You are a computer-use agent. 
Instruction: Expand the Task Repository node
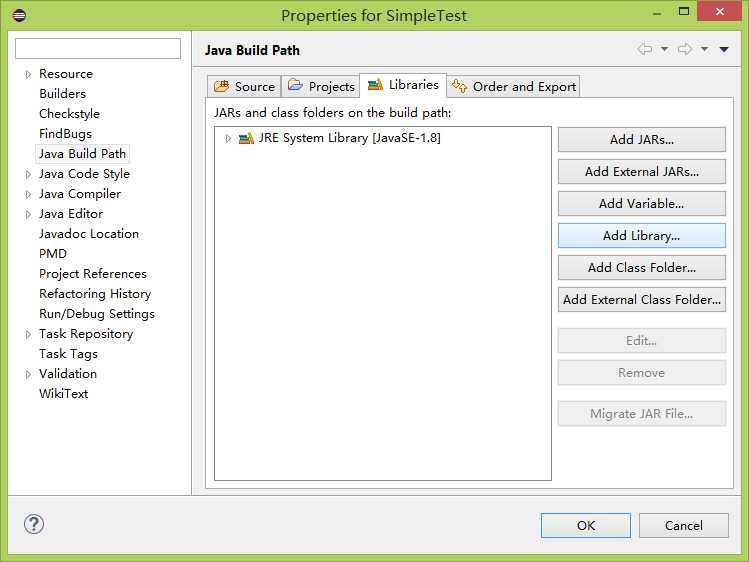28,334
